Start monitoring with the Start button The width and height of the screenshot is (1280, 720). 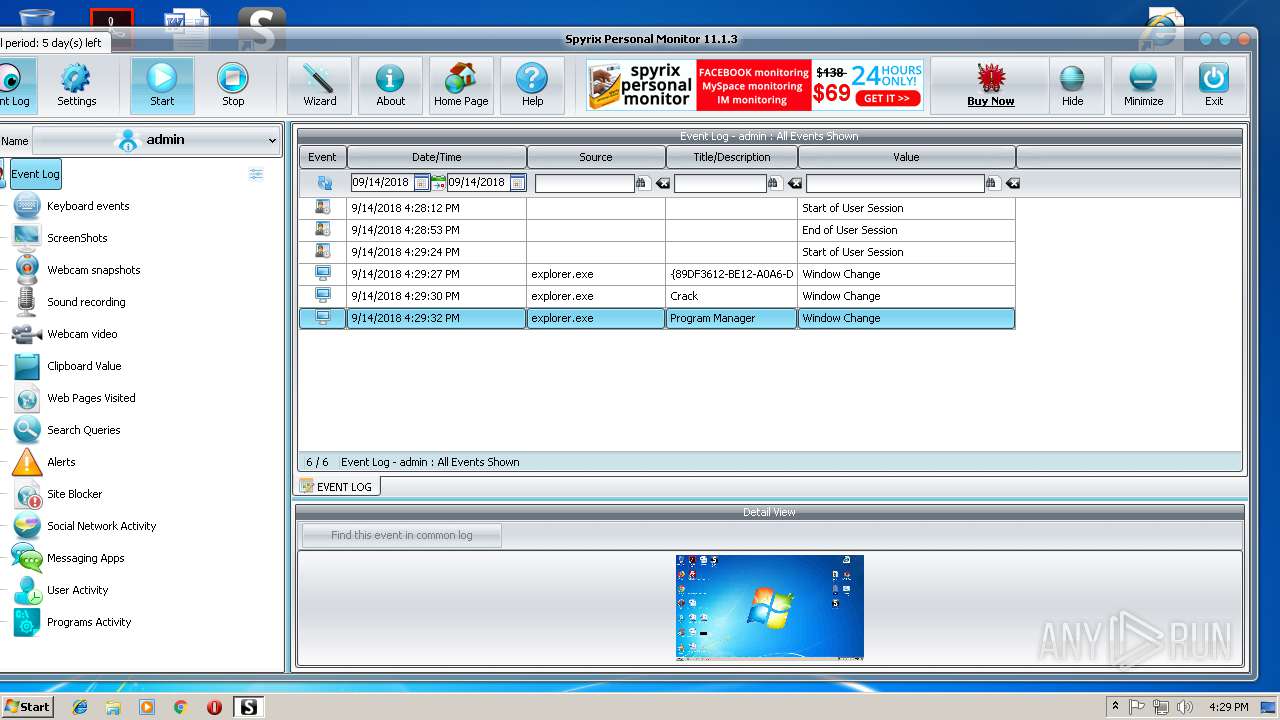162,85
